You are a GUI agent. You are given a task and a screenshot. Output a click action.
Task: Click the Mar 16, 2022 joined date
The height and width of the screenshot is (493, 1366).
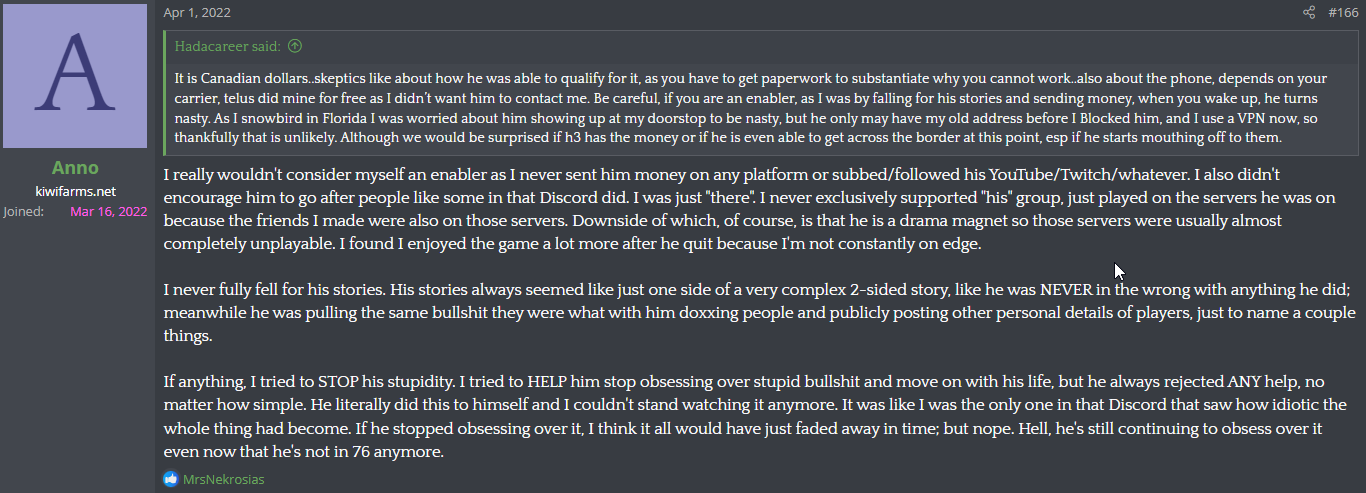pyautogui.click(x=108, y=211)
